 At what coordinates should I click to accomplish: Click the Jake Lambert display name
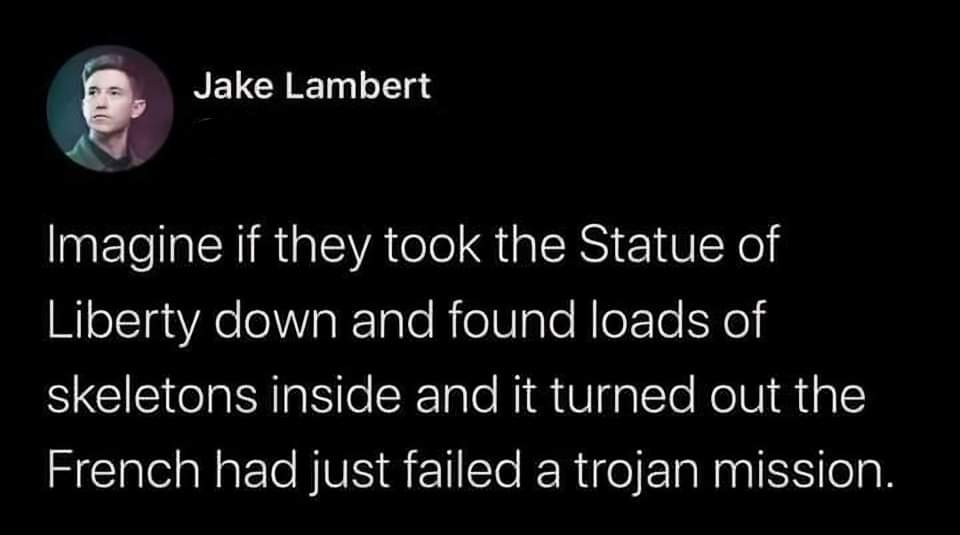coord(312,86)
